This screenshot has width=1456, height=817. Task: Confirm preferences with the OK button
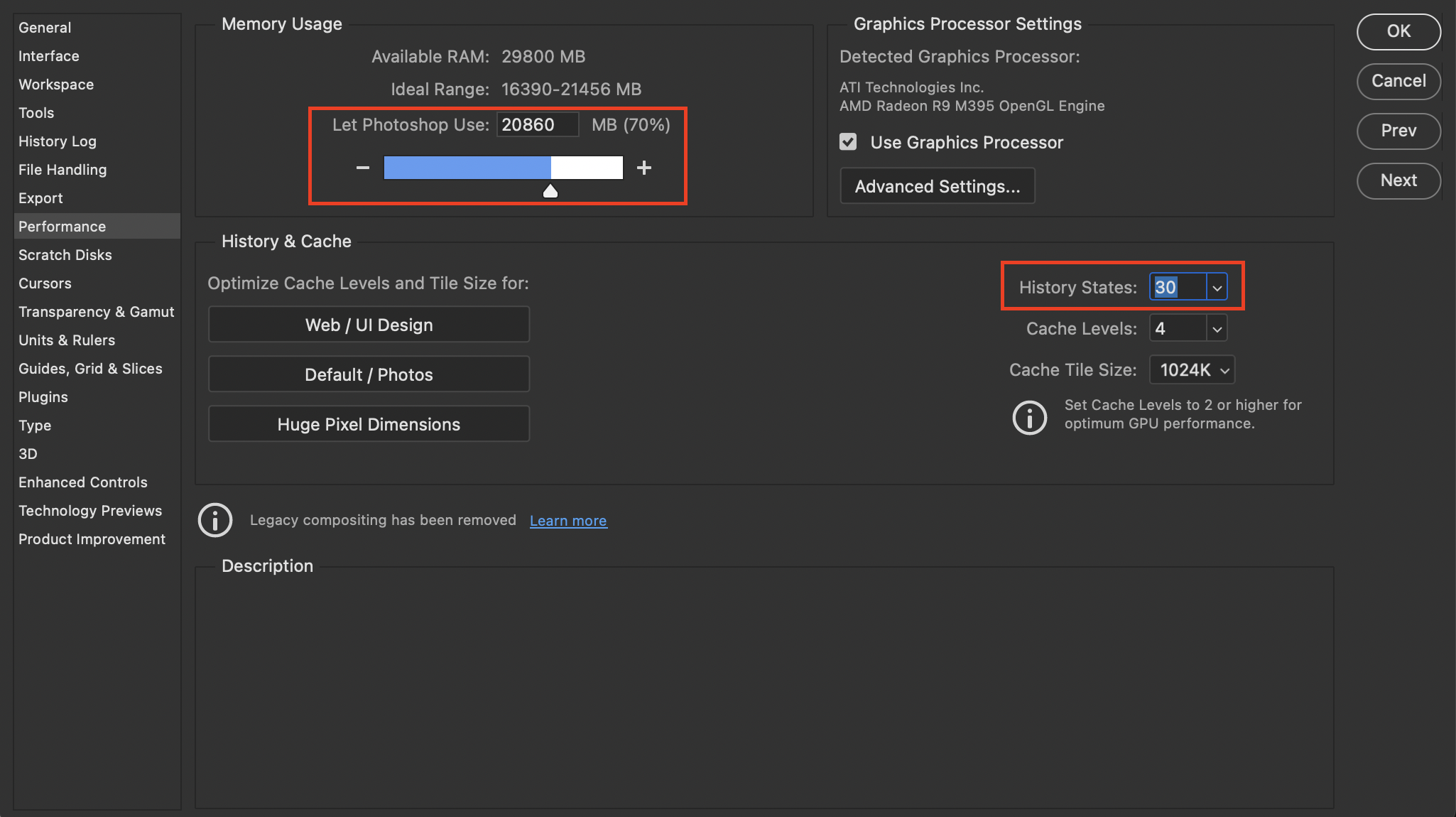pyautogui.click(x=1398, y=31)
